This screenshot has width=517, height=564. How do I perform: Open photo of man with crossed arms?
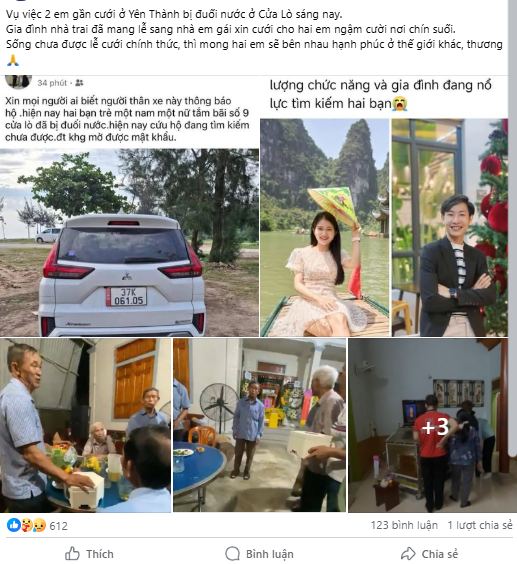(450, 227)
